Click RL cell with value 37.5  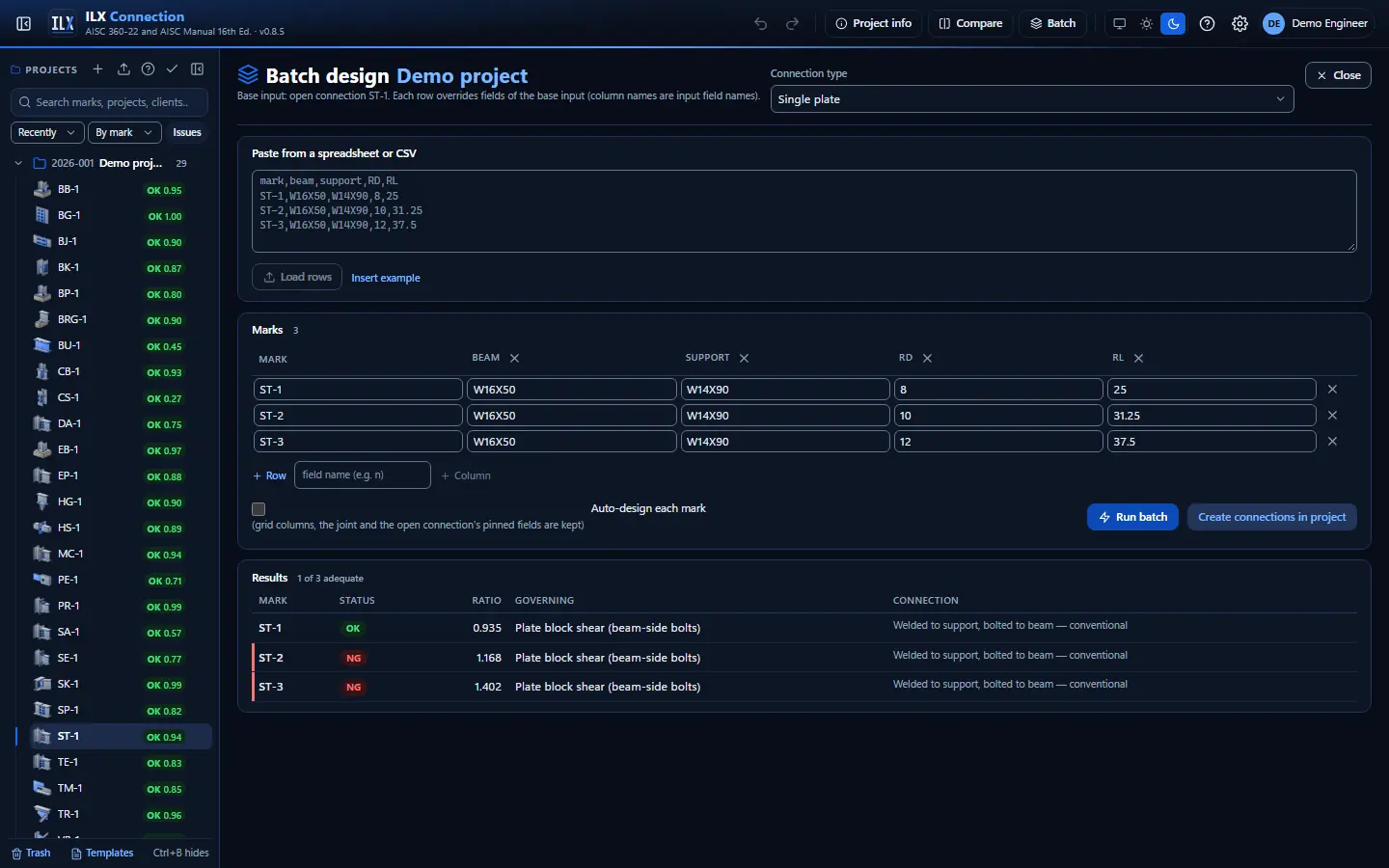point(1212,442)
